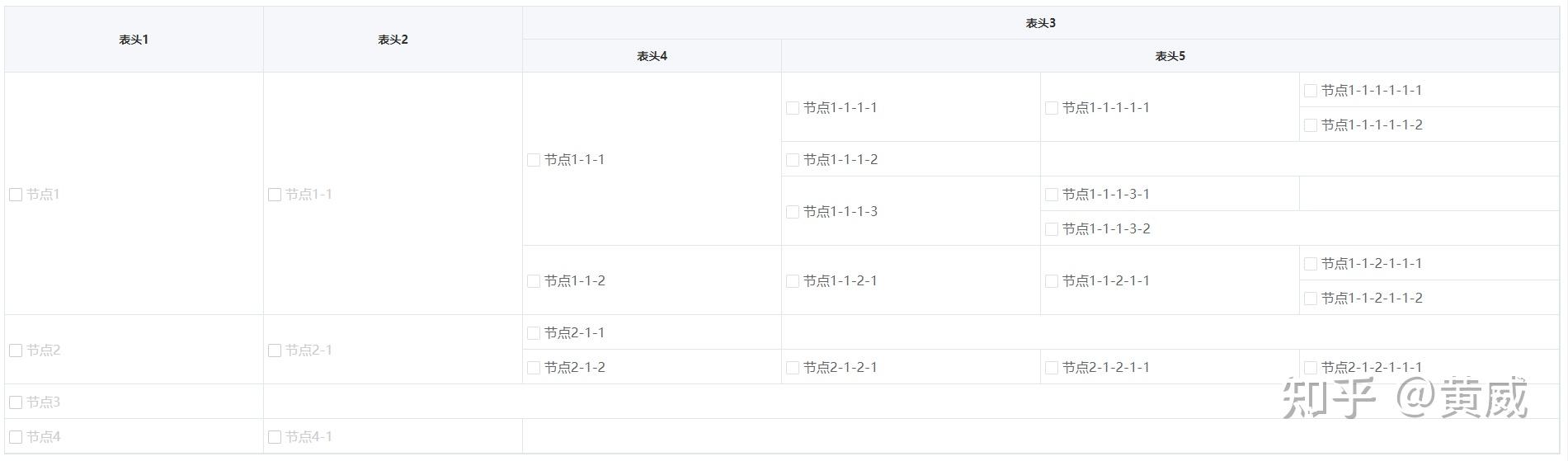Select the 节点1-1-2 checkbox
The height and width of the screenshot is (461, 1568).
point(534,281)
